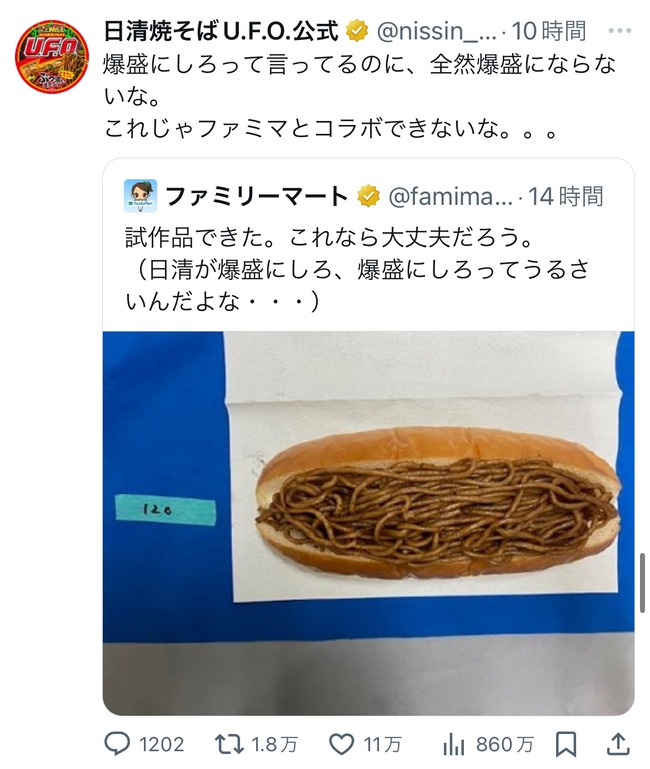Open the three-dot more options menu
The image size is (650, 769).
point(620,31)
